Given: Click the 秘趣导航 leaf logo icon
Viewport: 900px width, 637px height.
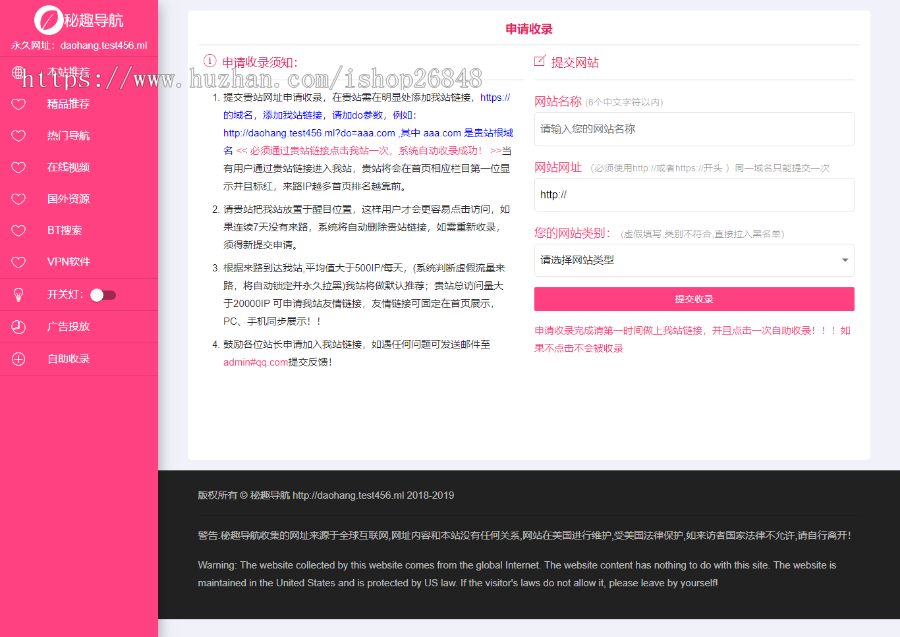Looking at the screenshot, I should click(x=48, y=20).
